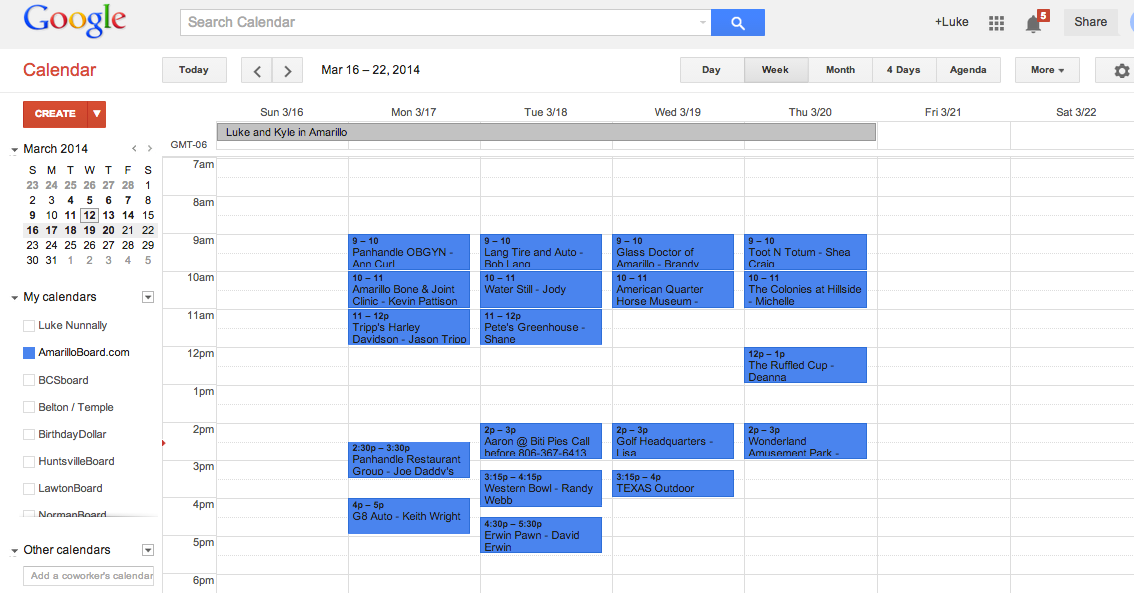This screenshot has height=593, width=1134.
Task: Open the Western Bowl - Randy Webb event
Action: 541,488
